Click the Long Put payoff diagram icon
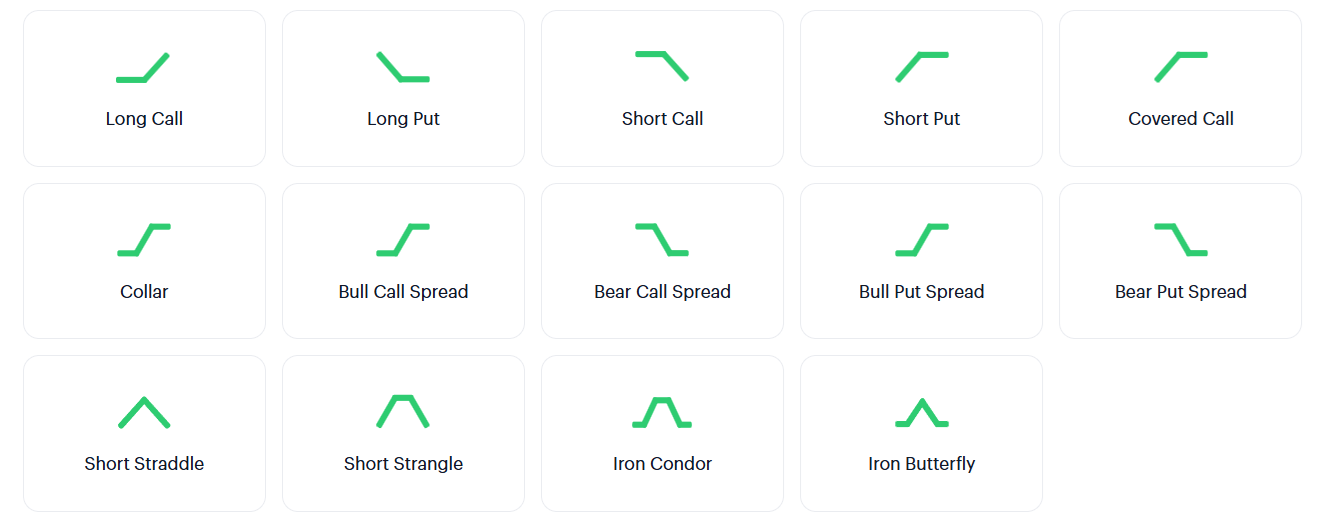1324x528 pixels. [x=403, y=67]
